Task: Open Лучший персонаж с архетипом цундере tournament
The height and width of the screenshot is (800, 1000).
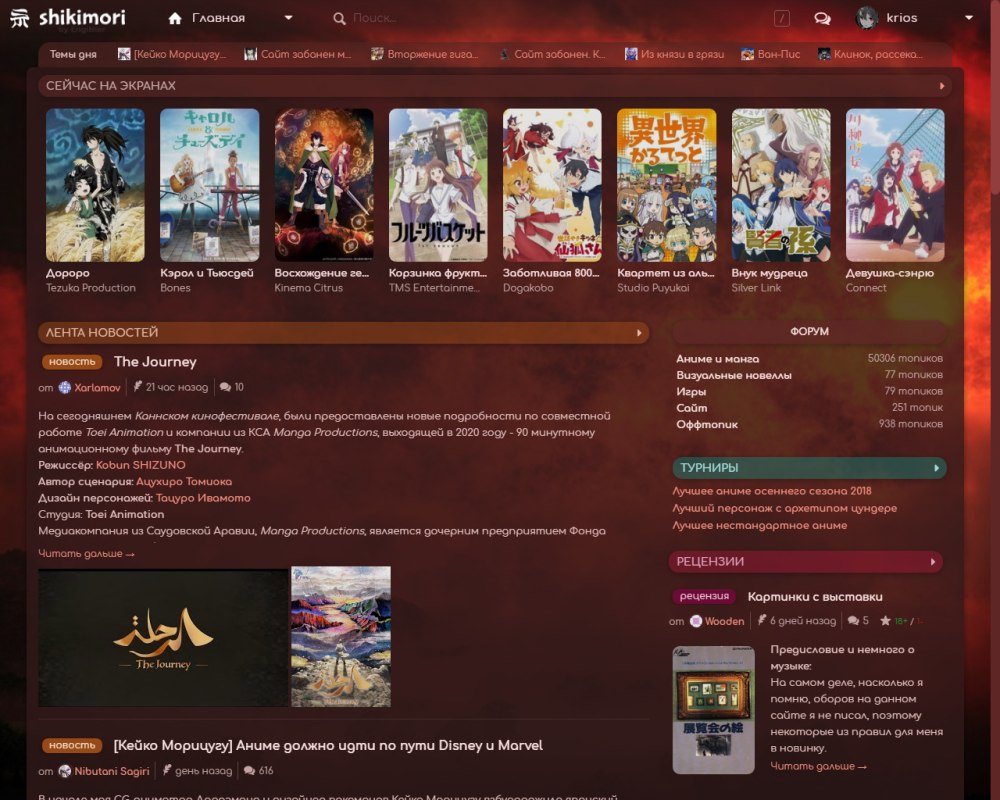Action: [784, 508]
